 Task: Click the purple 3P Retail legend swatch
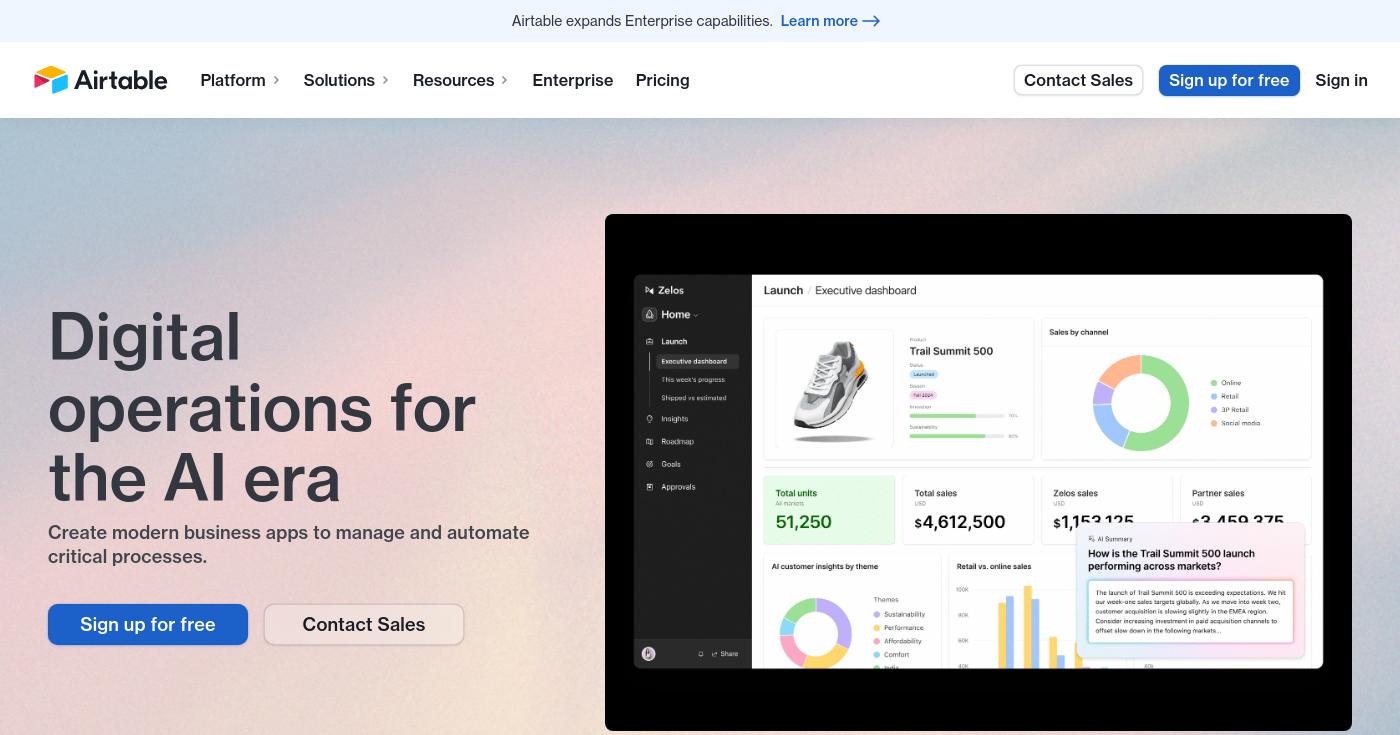tap(1214, 410)
